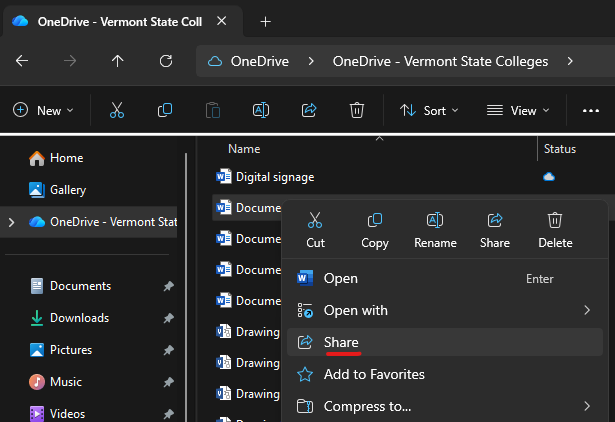
Task: Click the cloud status icon for Digital signage
Action: [549, 177]
